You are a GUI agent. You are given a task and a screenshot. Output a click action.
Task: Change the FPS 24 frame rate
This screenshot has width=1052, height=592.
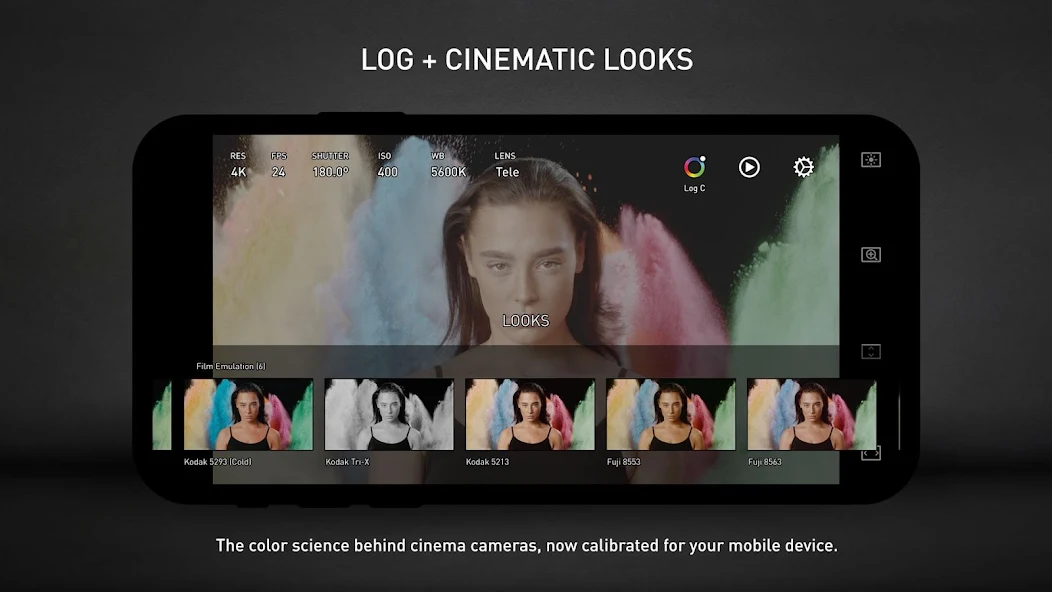pyautogui.click(x=278, y=166)
